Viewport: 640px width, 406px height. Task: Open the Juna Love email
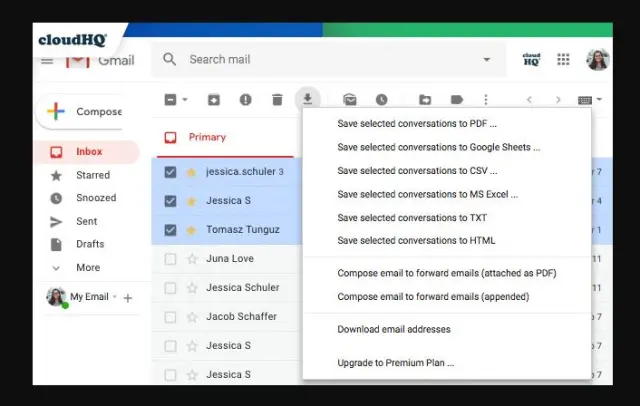tap(230, 259)
